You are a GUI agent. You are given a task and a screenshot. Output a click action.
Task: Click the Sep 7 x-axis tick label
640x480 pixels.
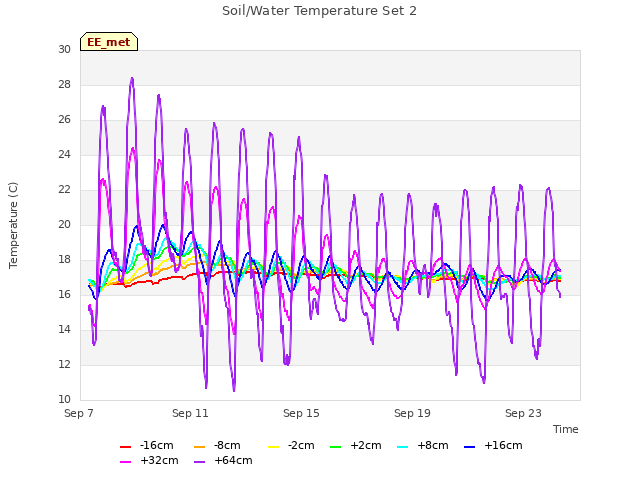coord(79,413)
